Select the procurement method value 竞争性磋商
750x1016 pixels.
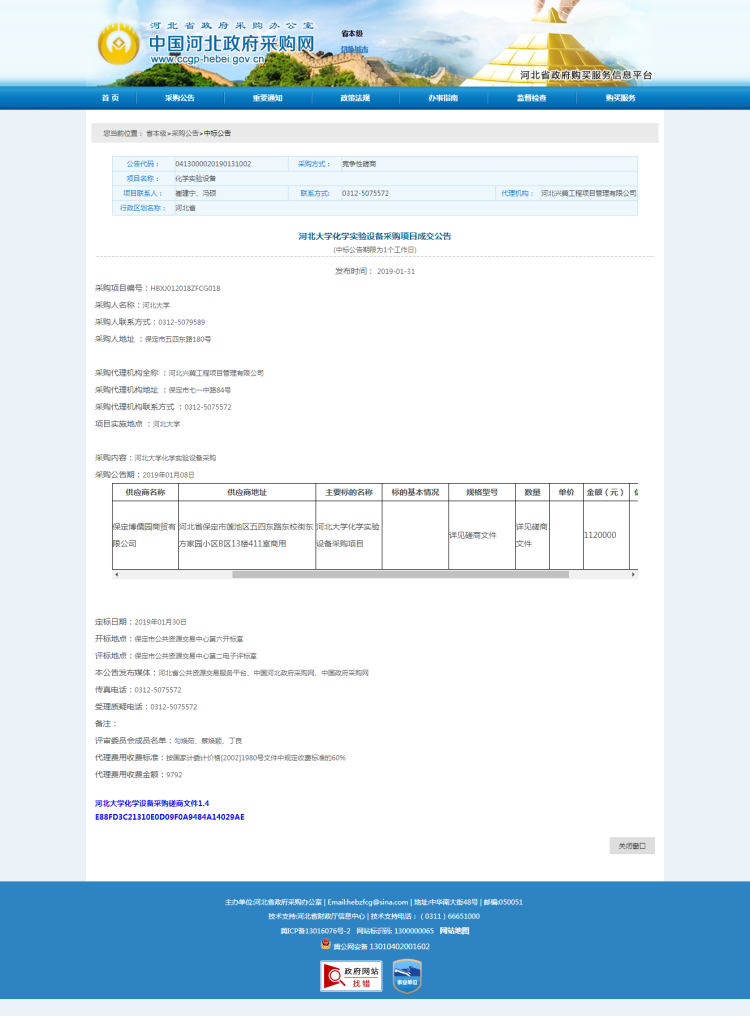[x=359, y=164]
